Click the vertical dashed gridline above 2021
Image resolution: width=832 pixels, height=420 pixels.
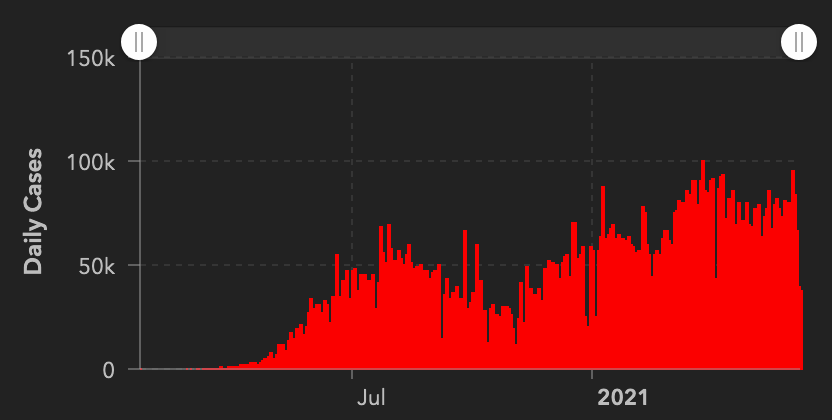point(593,120)
